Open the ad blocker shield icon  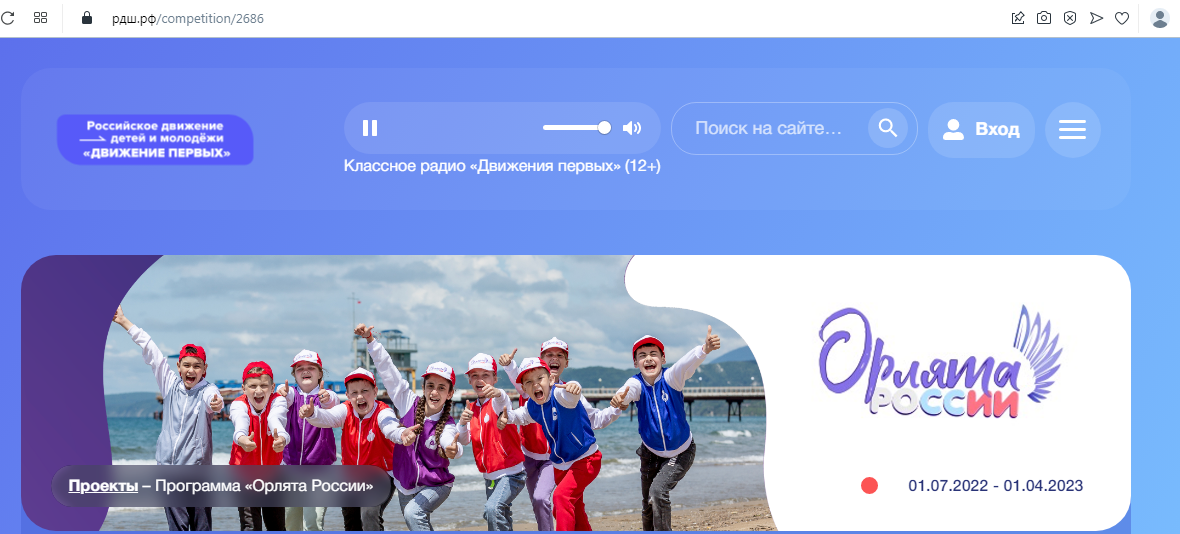coord(1069,18)
